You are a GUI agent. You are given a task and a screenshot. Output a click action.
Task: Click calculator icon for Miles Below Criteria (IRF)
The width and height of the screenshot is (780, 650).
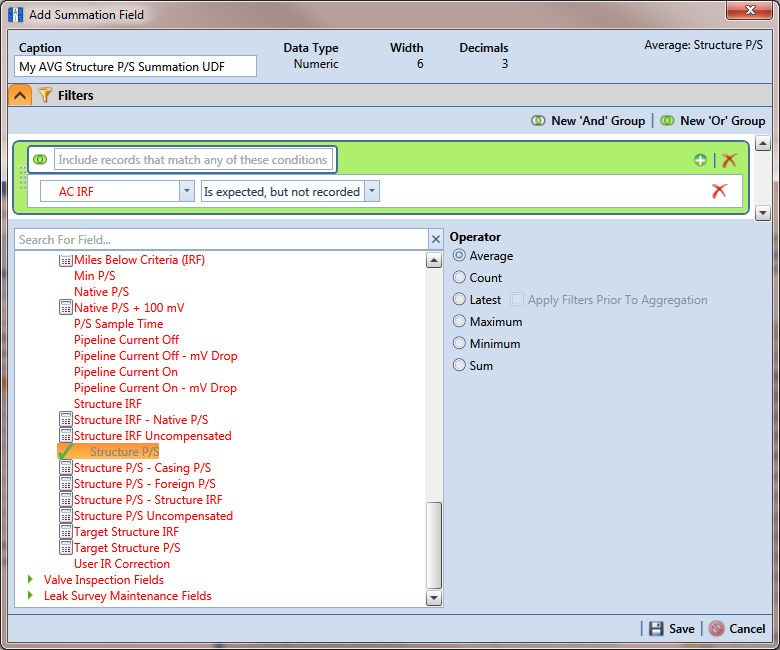click(66, 260)
